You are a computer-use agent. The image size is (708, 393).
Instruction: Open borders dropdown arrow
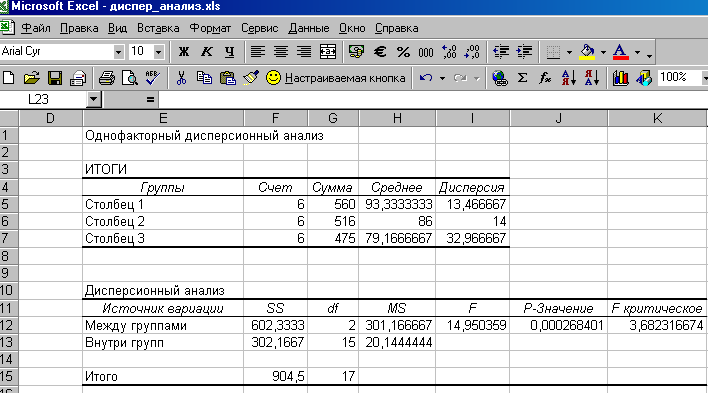pyautogui.click(x=569, y=52)
